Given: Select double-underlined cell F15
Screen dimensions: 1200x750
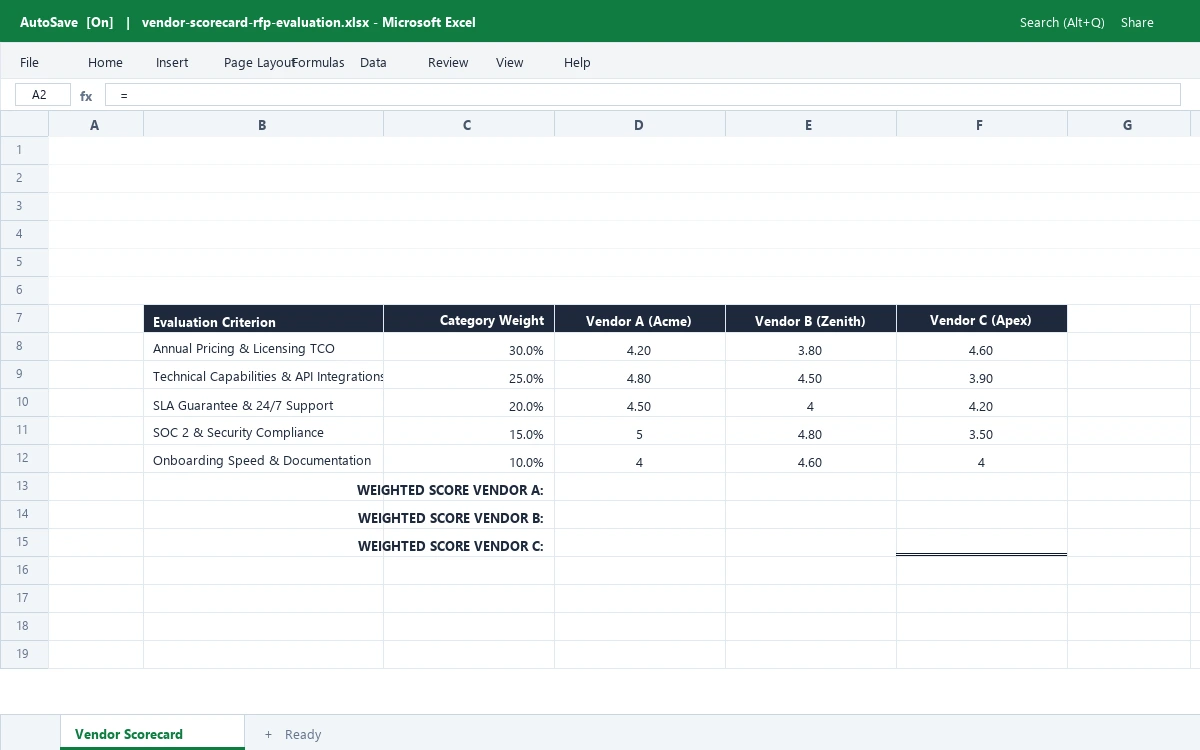Looking at the screenshot, I should pos(982,543).
